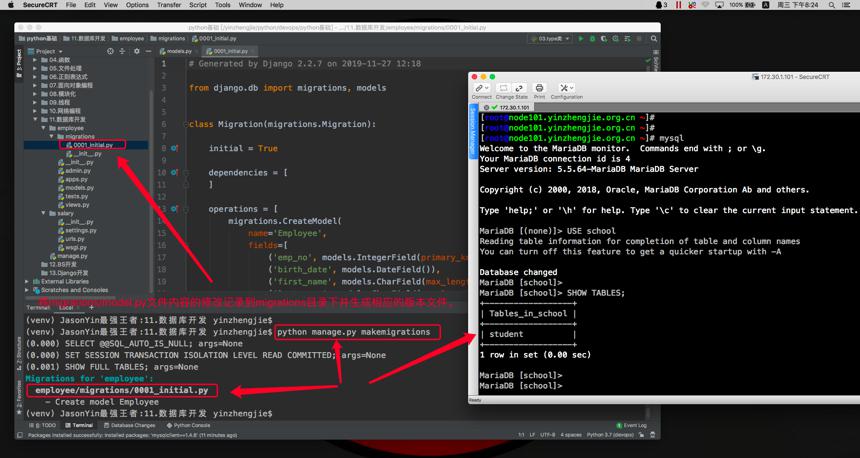
Task: Switch to the models.py editor tab
Action: pyautogui.click(x=176, y=51)
